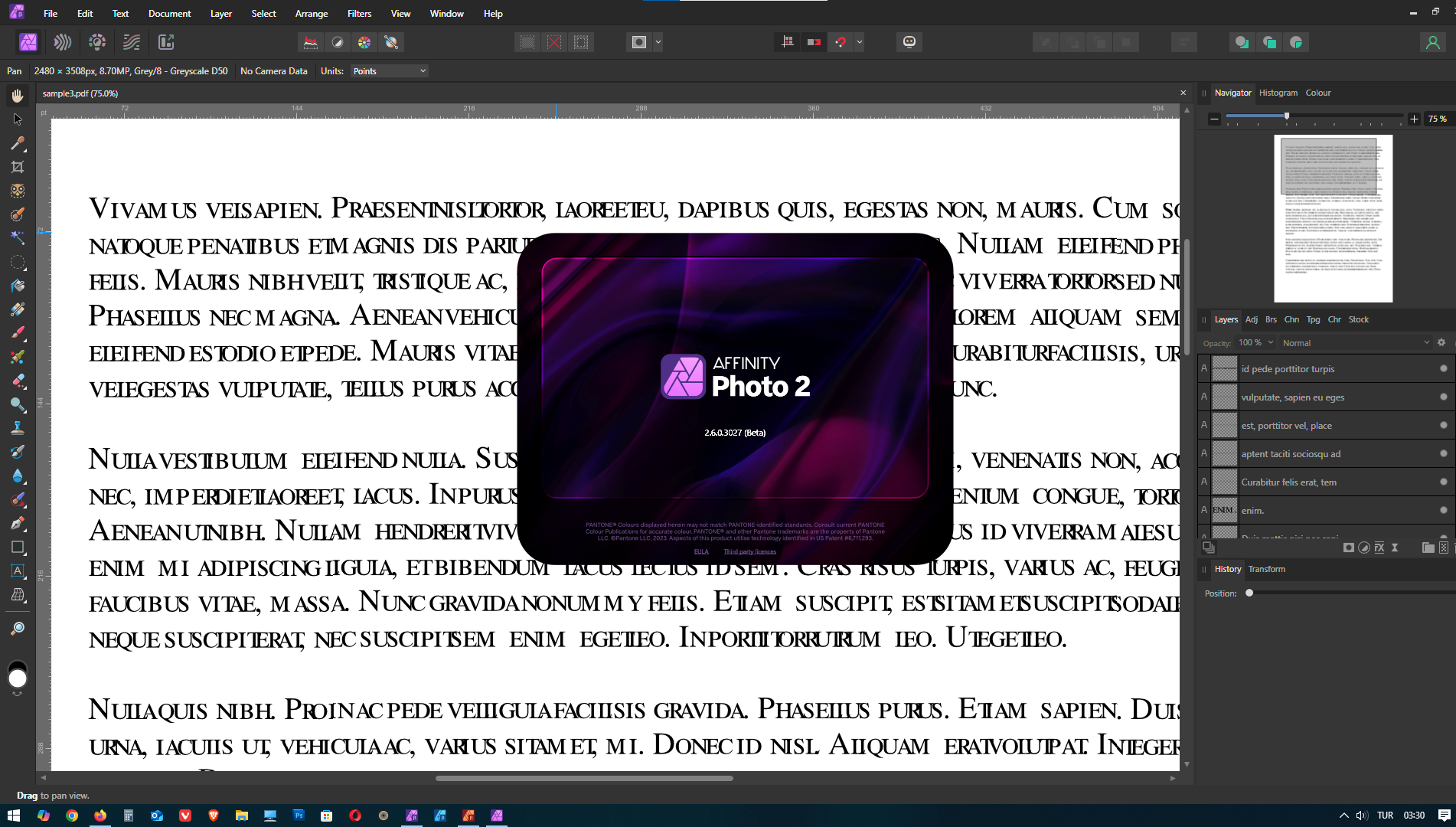Apply Auto White Balance from toolbar
Viewport: 1456px width, 827px height.
(391, 42)
